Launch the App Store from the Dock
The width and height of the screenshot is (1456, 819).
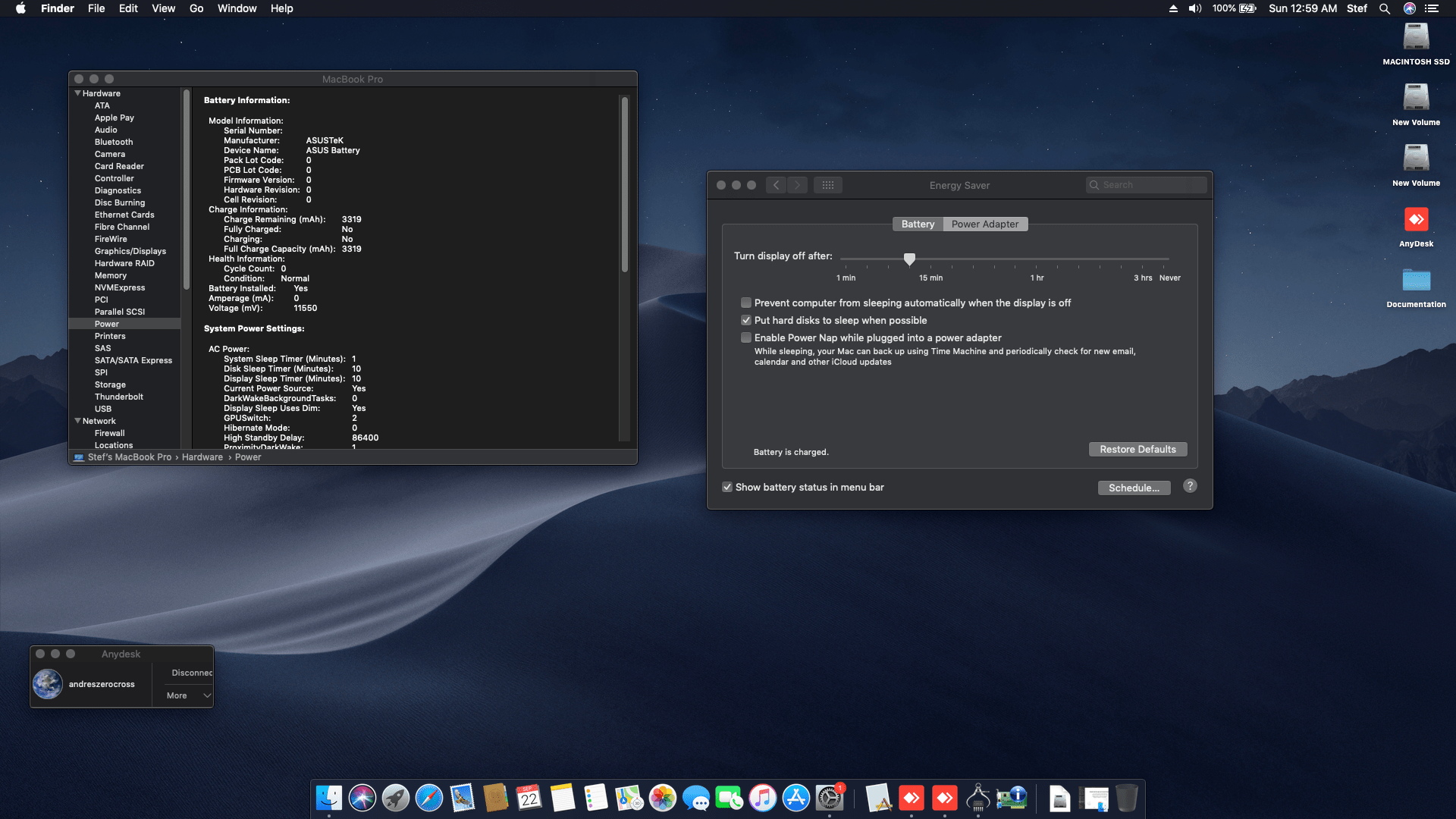[x=796, y=798]
